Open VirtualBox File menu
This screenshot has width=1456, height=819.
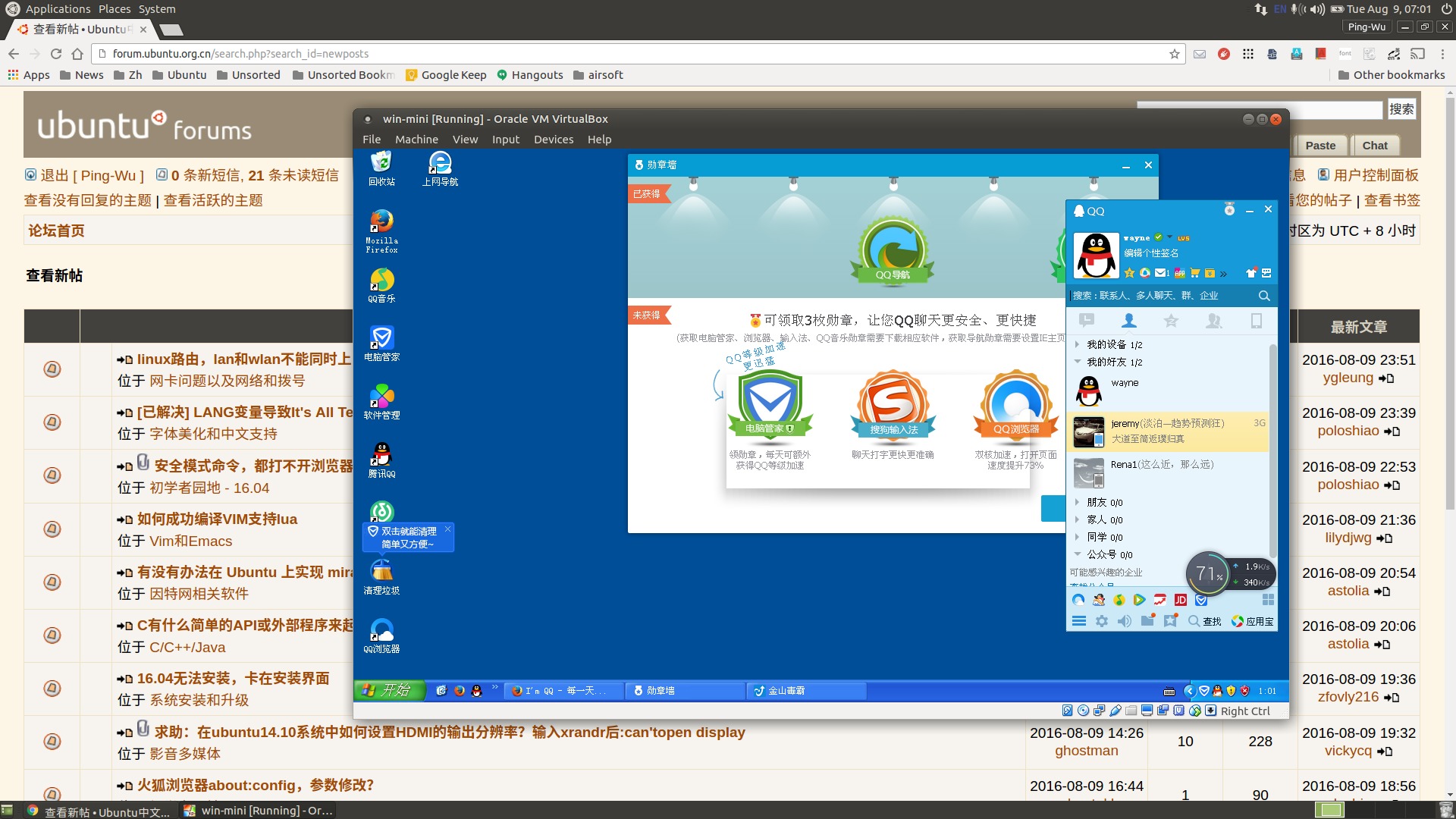372,140
